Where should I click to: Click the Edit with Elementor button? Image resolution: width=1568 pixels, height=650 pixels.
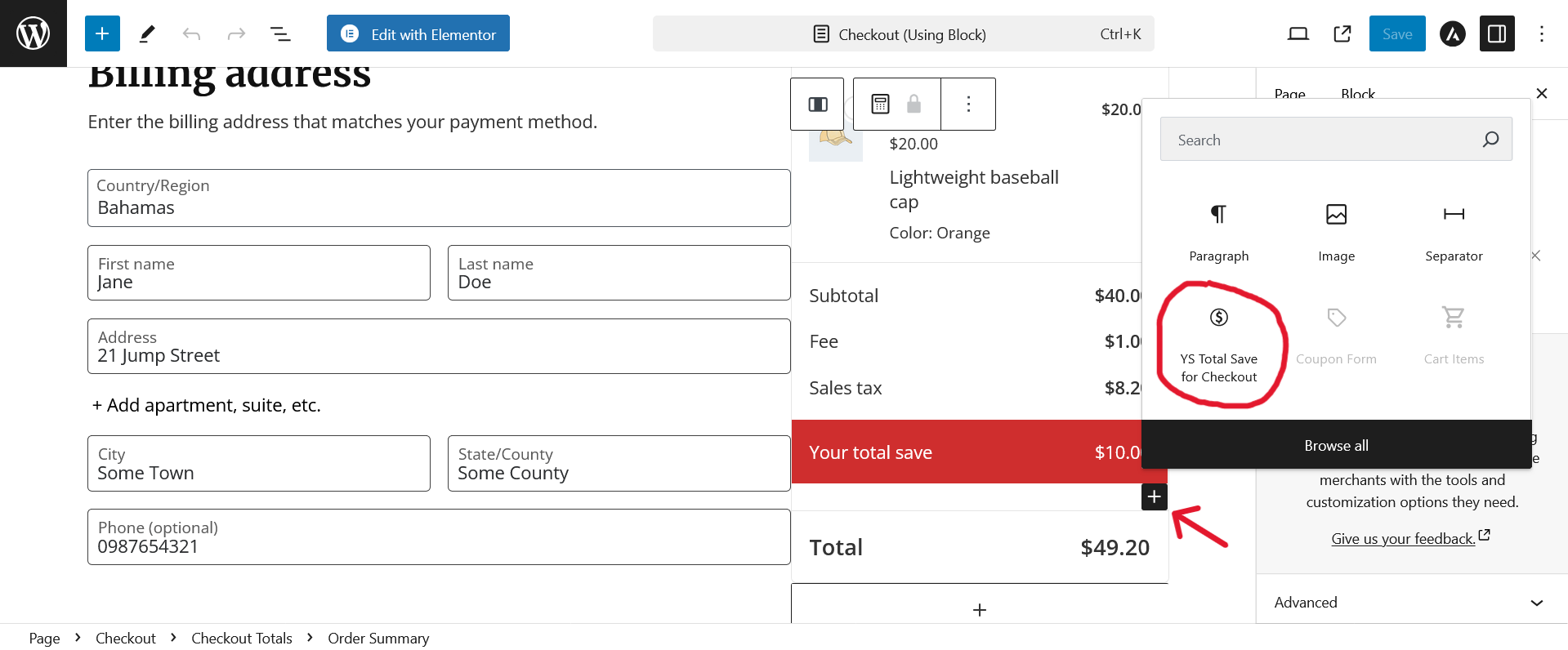pyautogui.click(x=418, y=33)
